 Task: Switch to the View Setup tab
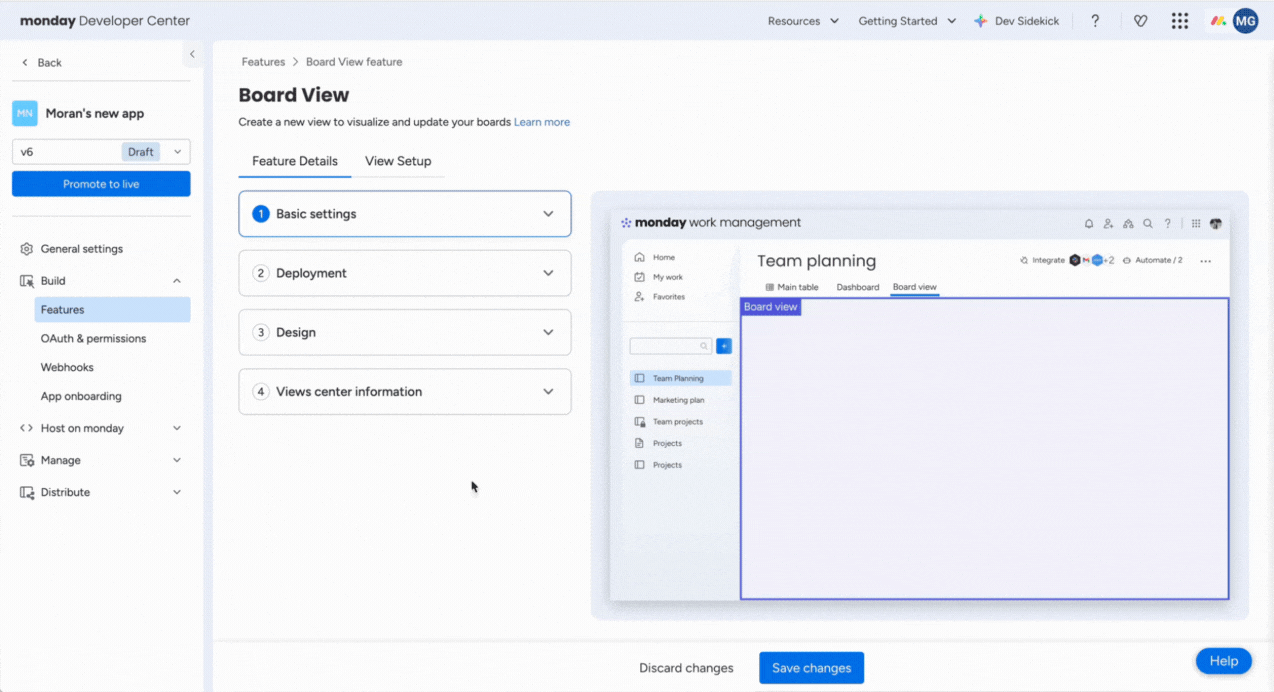398,161
